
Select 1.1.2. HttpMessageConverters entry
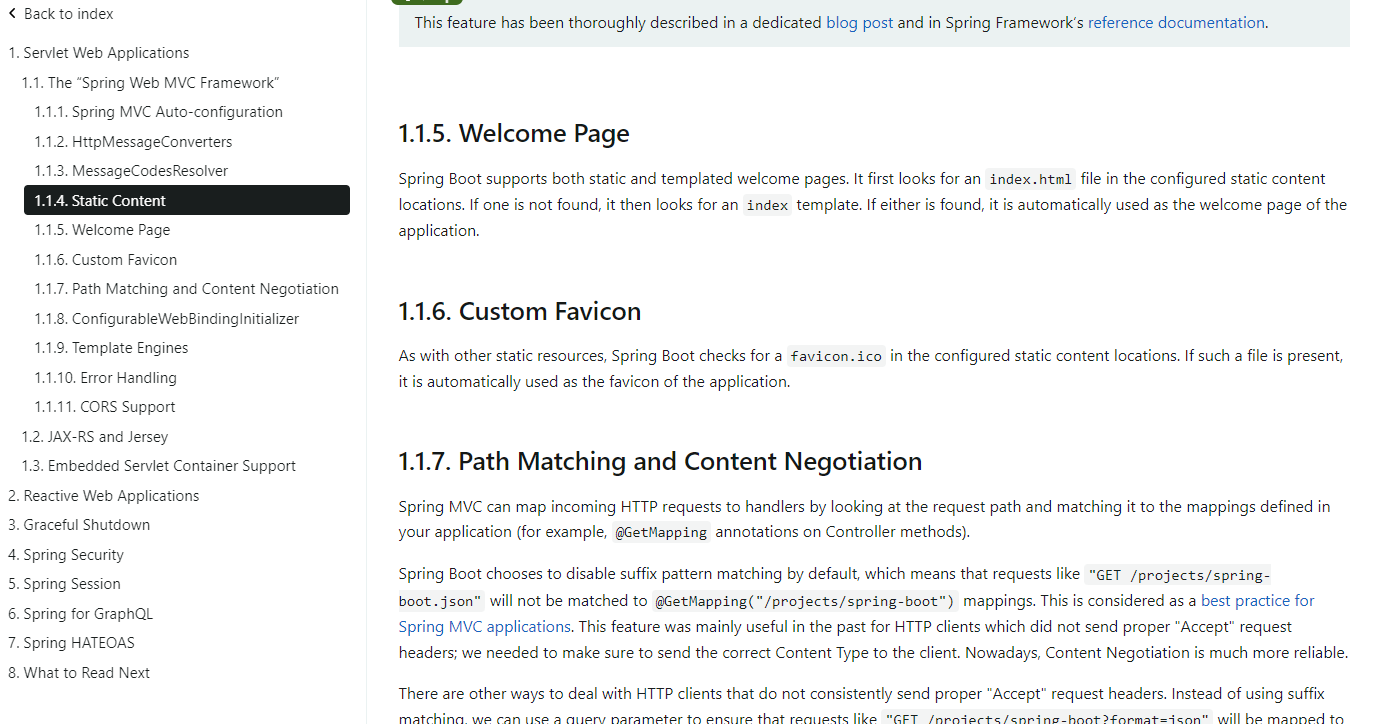pos(133,142)
